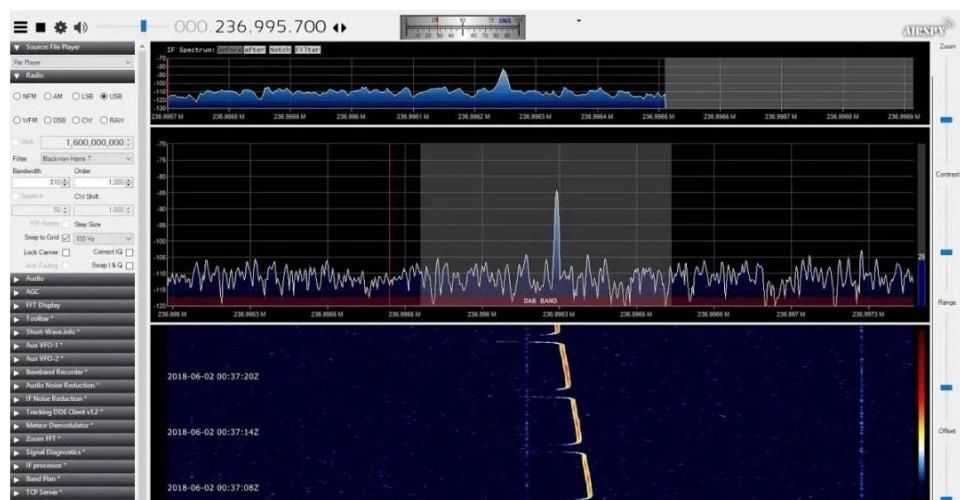The image size is (960, 500).
Task: Enable the Lock Carrier checkbox
Action: point(66,252)
